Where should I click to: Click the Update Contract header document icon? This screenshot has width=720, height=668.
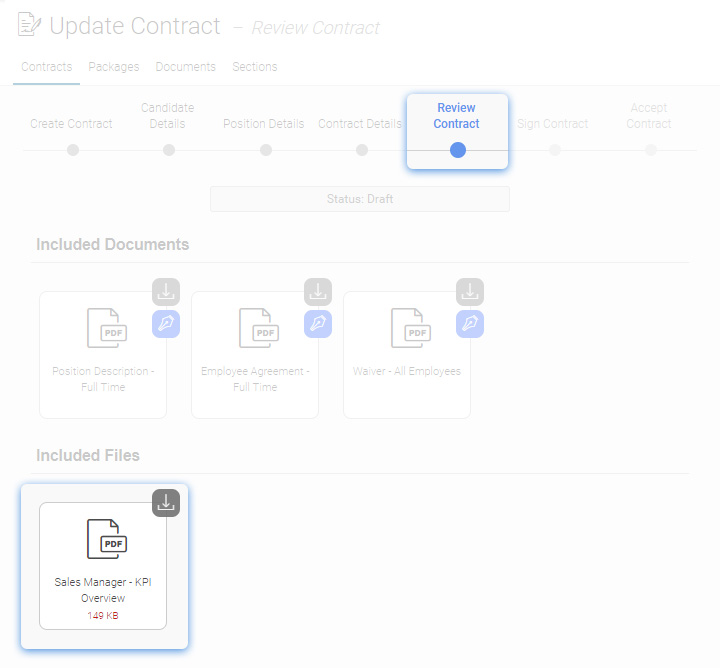(29, 25)
